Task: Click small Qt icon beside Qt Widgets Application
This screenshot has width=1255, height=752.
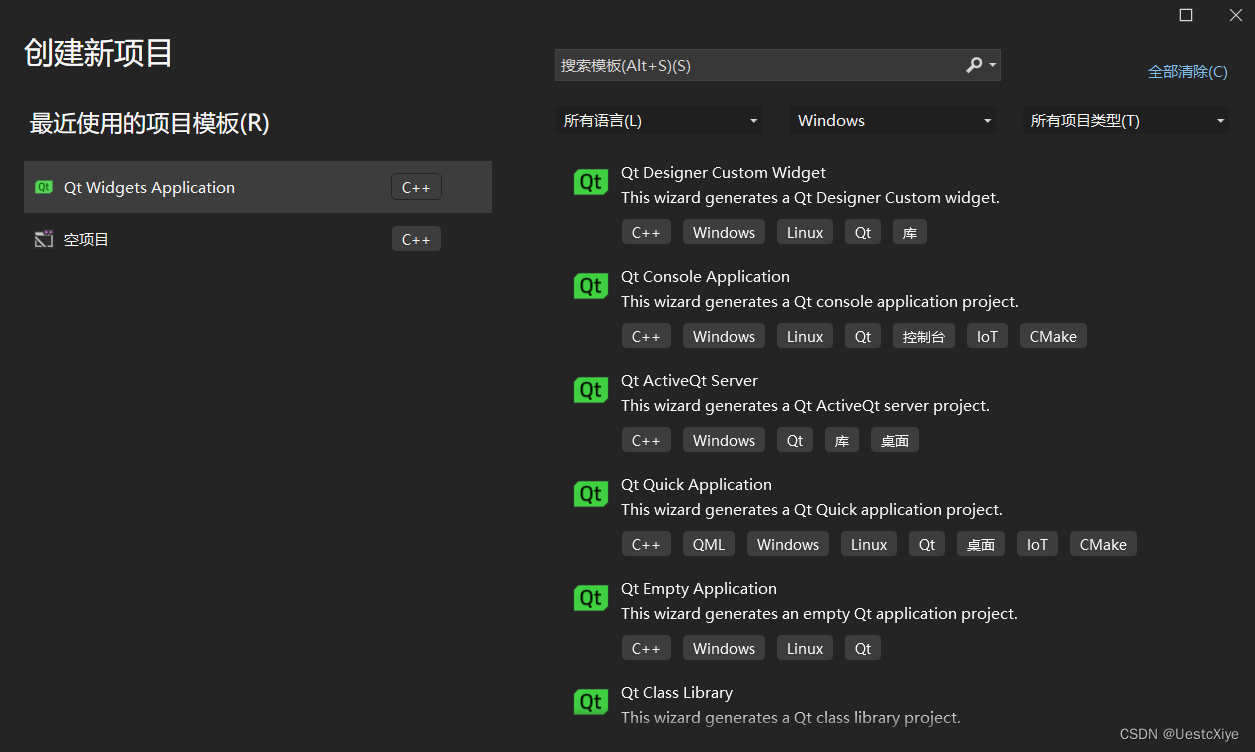Action: (44, 187)
